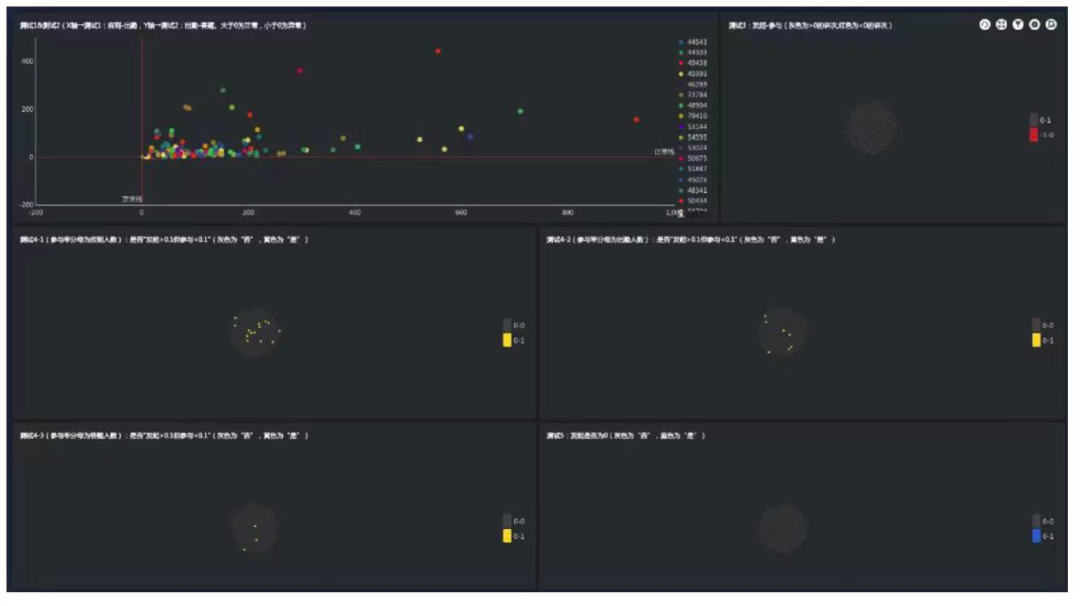
Task: Click the gray 0-0 swatch in 测试5 panel
Action: [1036, 521]
